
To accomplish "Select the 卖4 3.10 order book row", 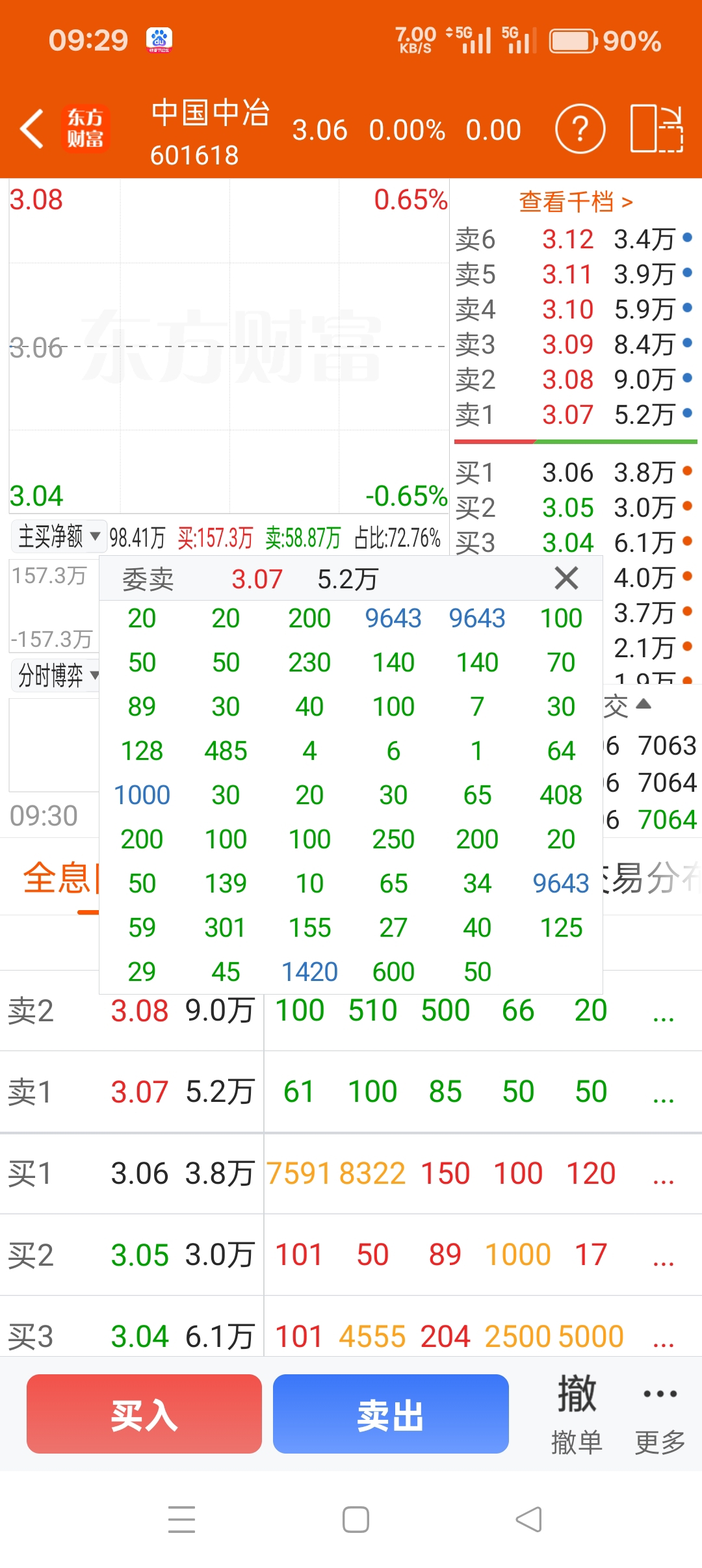I will point(575,309).
